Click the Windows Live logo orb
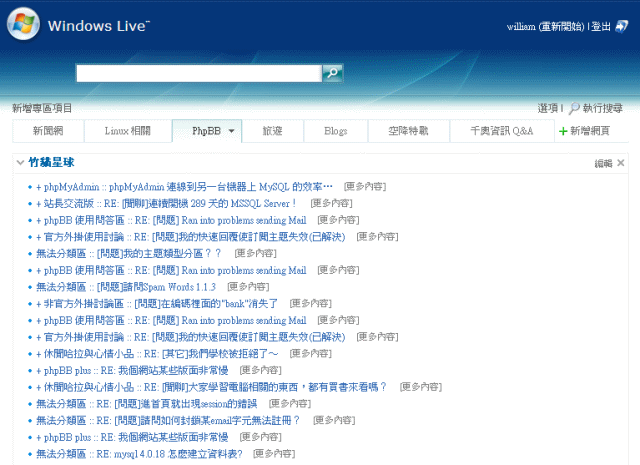 pyautogui.click(x=23, y=24)
